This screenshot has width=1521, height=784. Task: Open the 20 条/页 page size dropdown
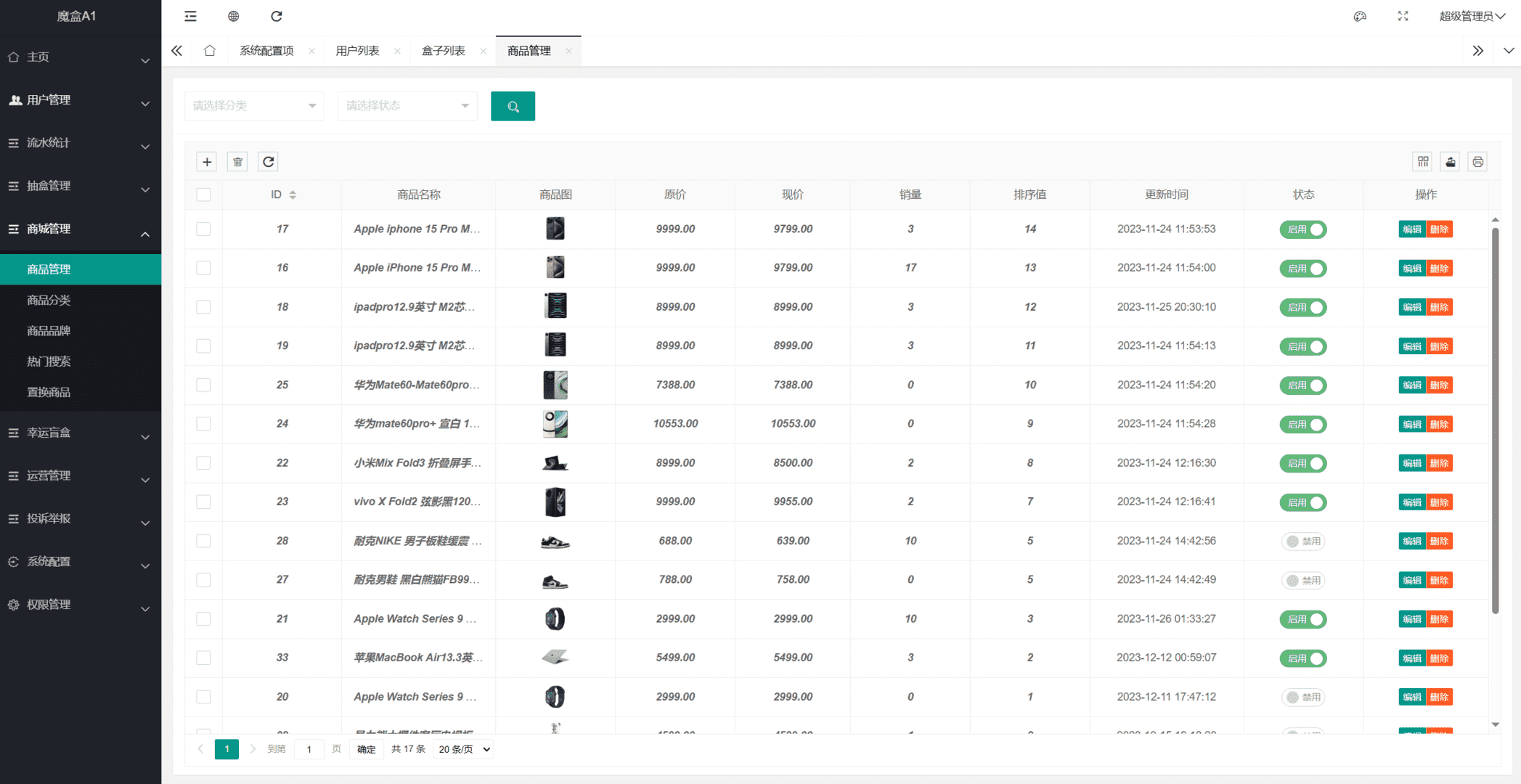pos(463,749)
